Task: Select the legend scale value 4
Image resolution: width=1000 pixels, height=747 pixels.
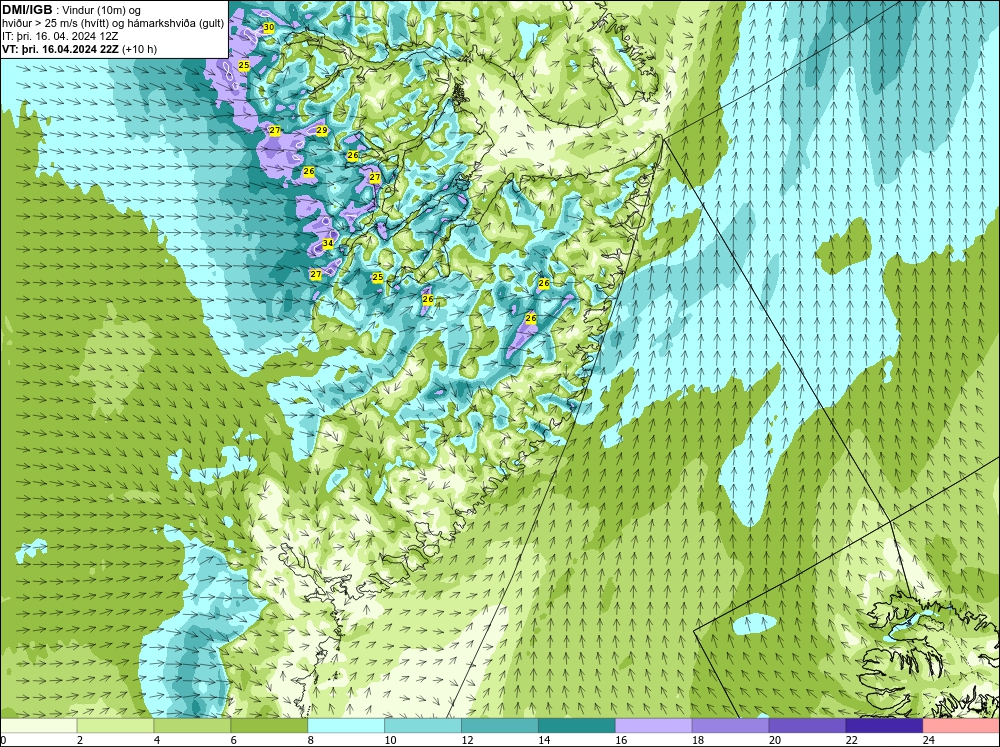Action: (x=157, y=740)
